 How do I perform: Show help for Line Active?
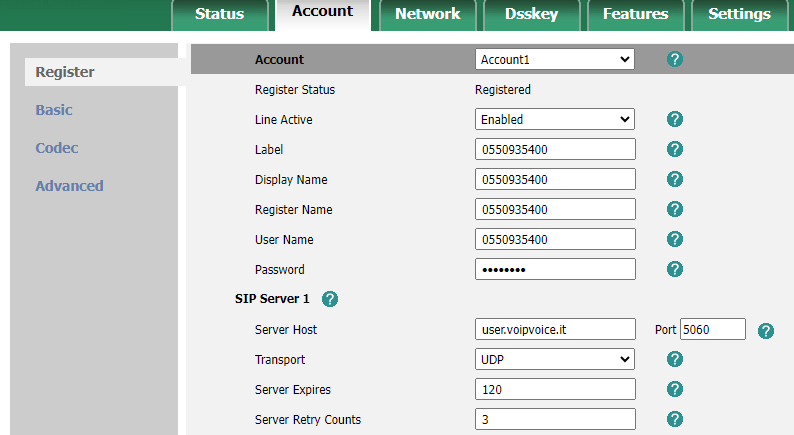pos(674,119)
